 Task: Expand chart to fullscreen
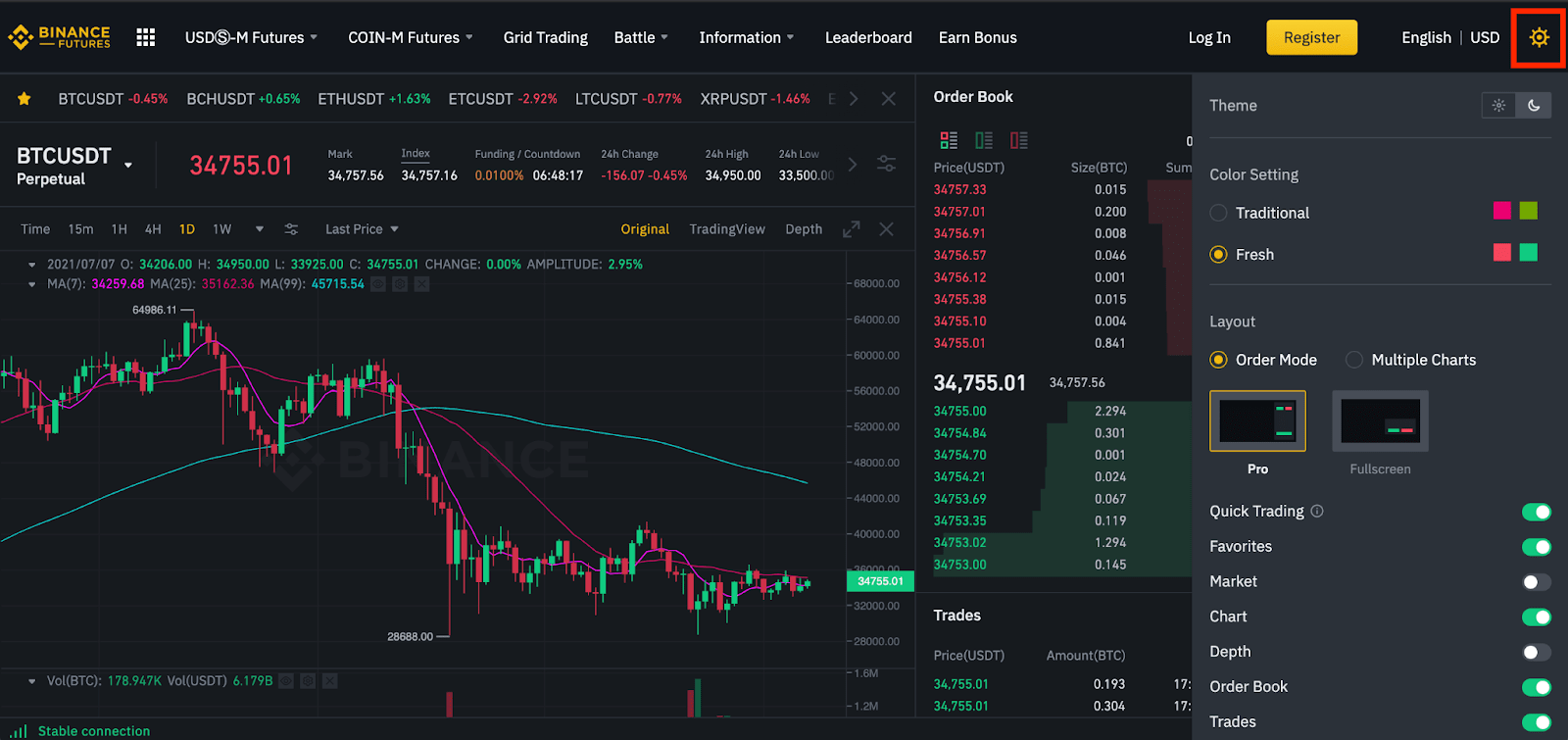[x=851, y=228]
